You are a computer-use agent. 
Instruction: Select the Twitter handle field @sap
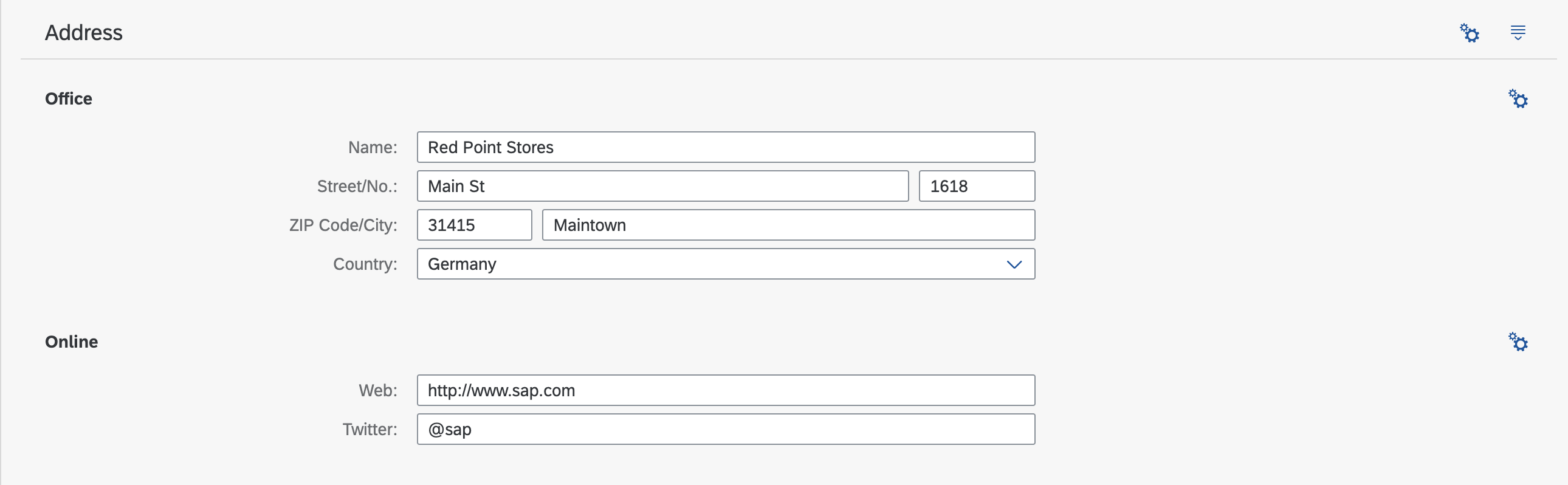(x=726, y=429)
